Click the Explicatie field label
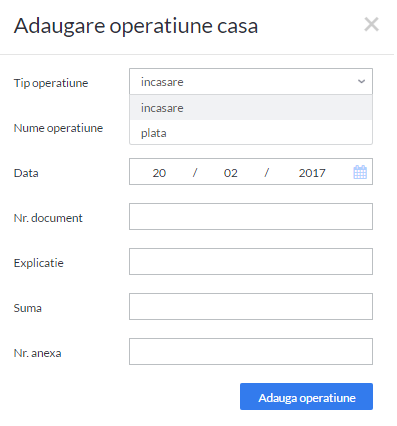This screenshot has width=397, height=426. [x=39, y=263]
